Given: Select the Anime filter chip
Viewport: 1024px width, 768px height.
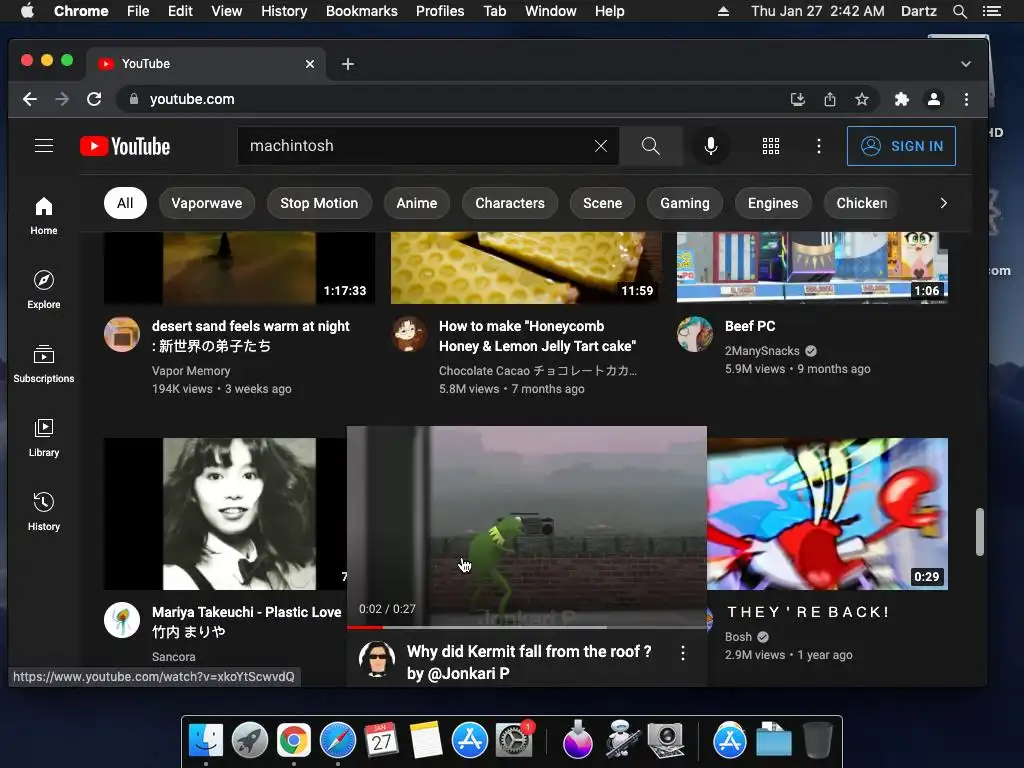Looking at the screenshot, I should [x=416, y=203].
